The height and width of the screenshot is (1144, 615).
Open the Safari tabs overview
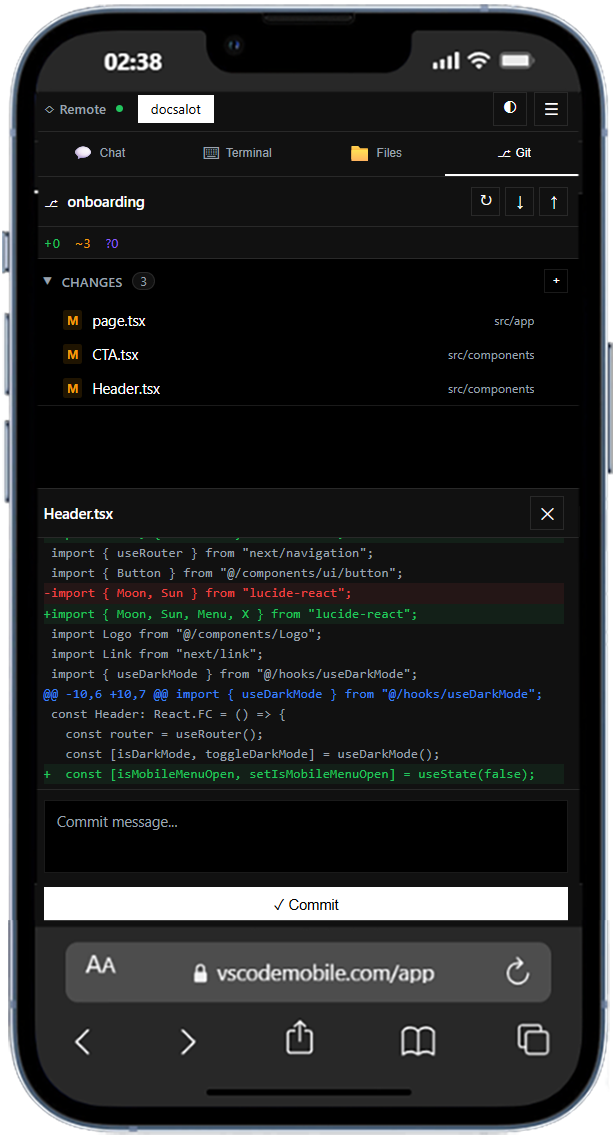533,1041
